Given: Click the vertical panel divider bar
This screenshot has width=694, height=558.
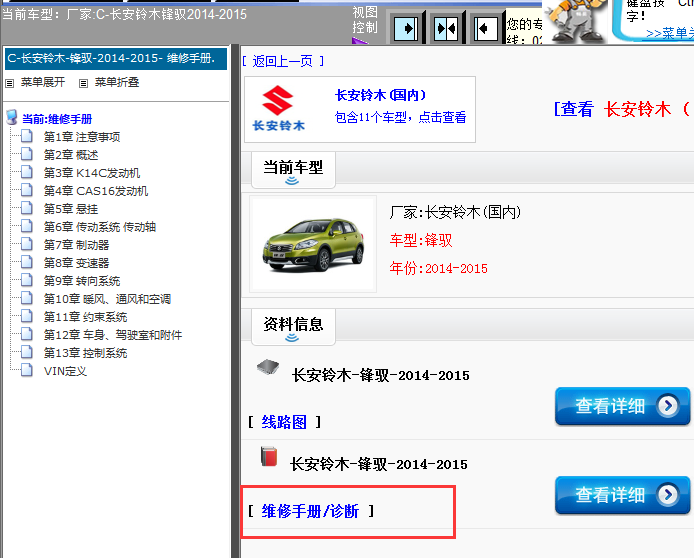Looking at the screenshot, I should pyautogui.click(x=235, y=301).
